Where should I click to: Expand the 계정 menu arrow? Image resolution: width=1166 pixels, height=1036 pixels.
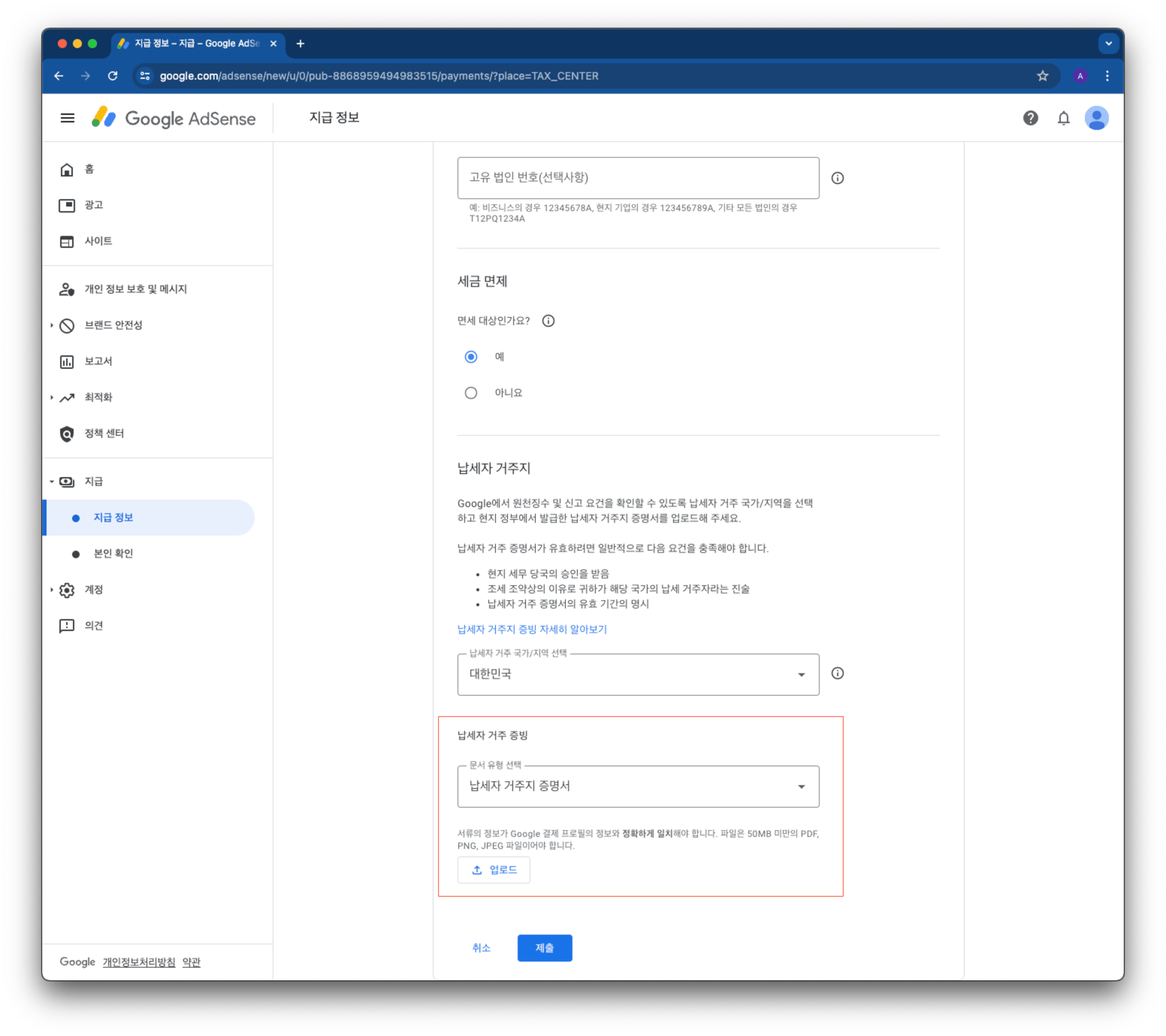[52, 590]
